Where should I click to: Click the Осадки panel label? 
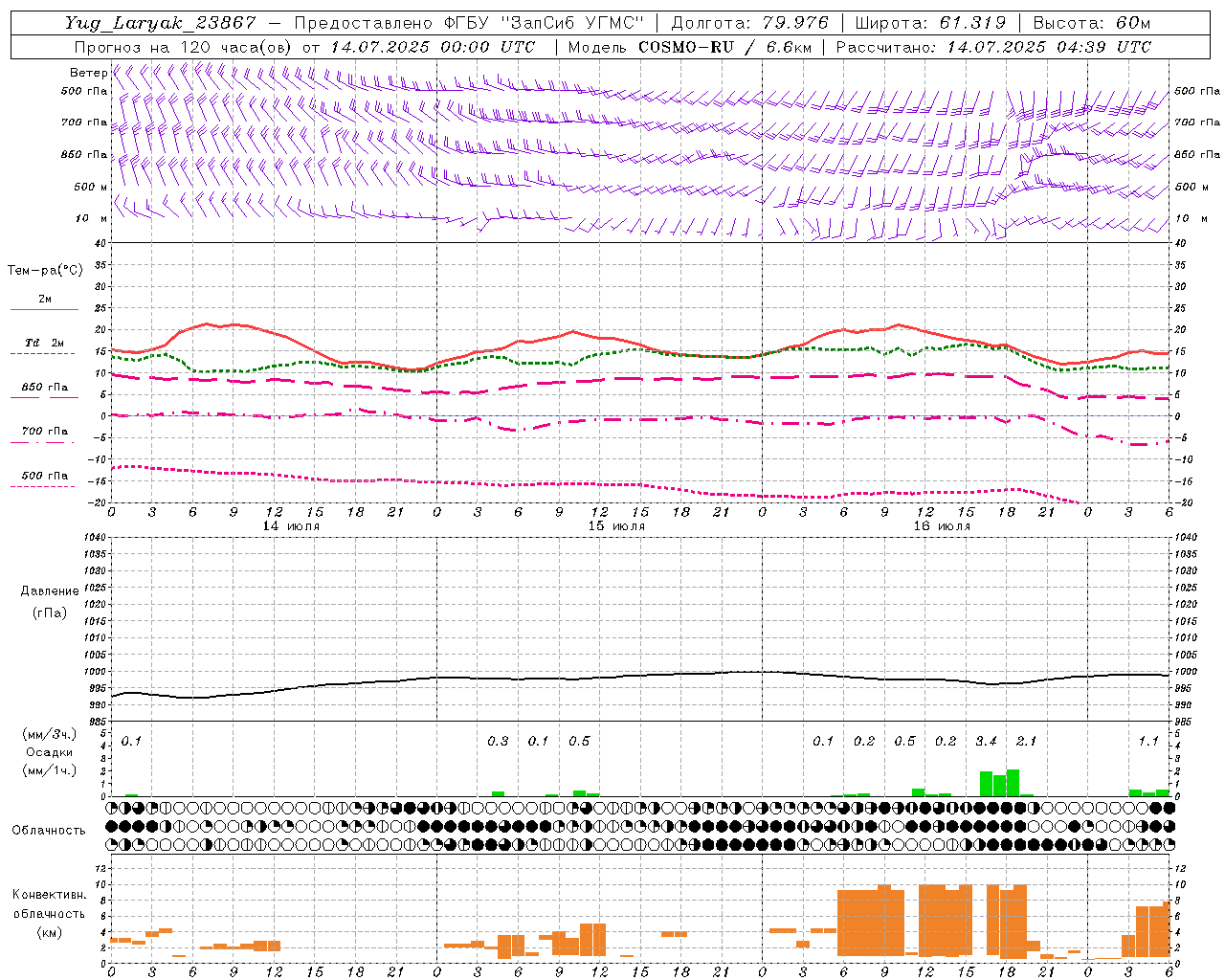(x=50, y=752)
